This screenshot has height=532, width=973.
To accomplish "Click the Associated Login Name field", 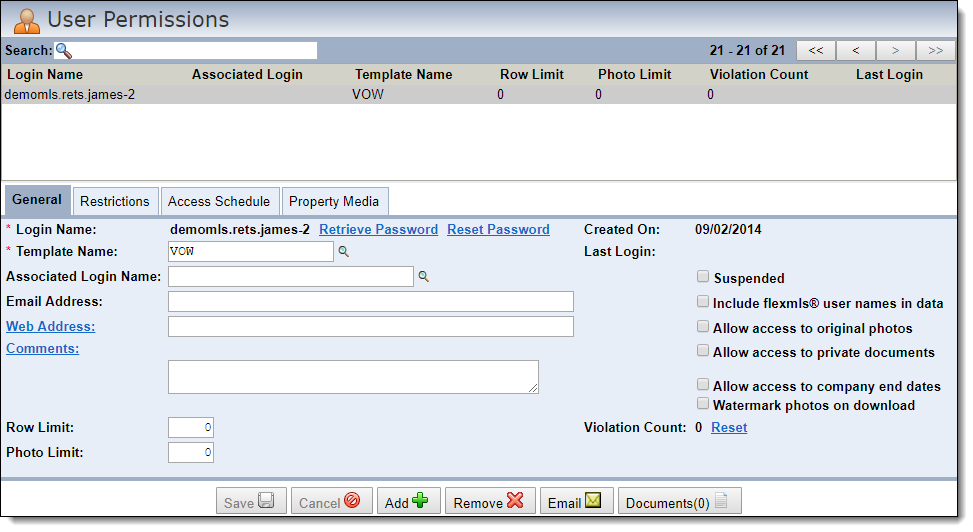I will click(290, 276).
